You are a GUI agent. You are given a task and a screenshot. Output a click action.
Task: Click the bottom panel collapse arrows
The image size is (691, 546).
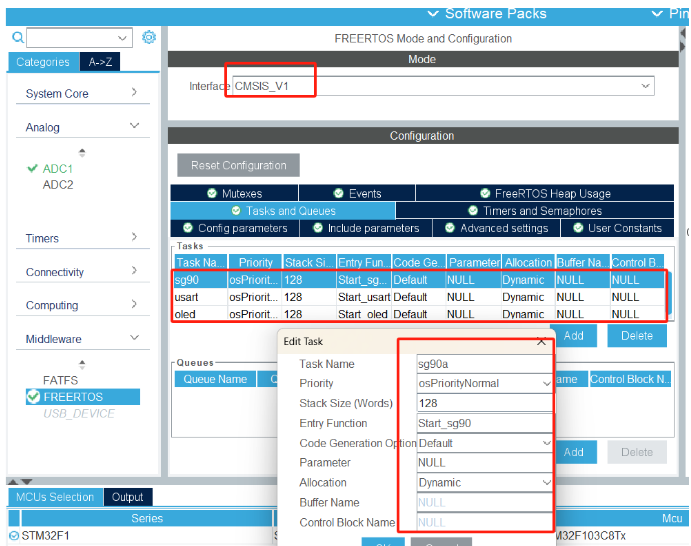tap(20, 482)
